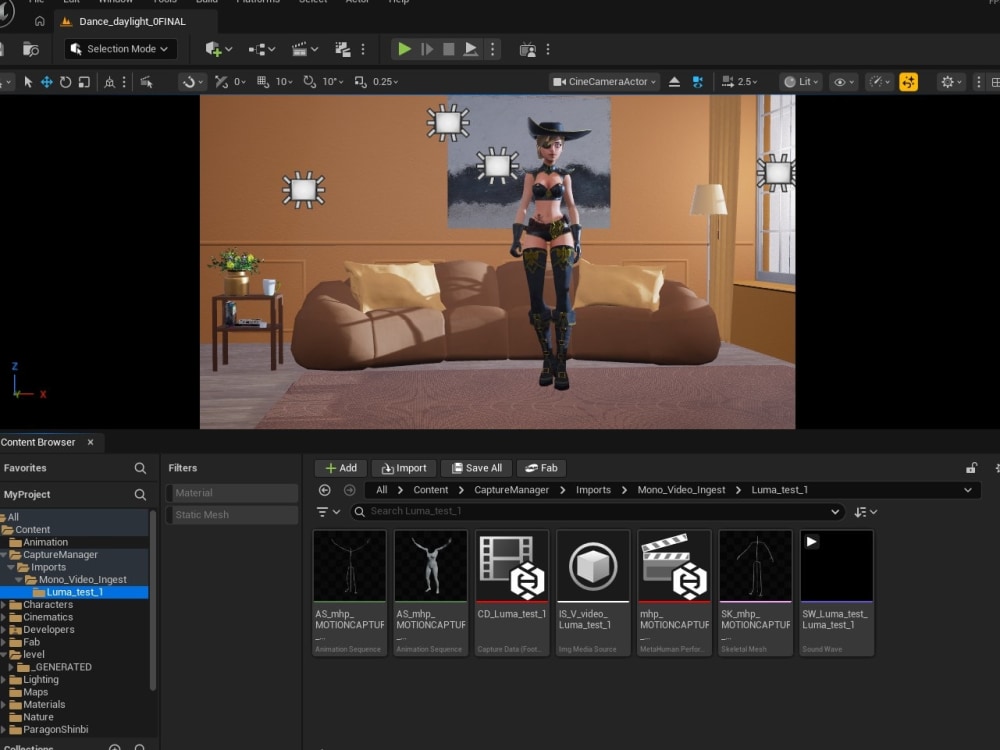Viewport: 1000px width, 750px height.
Task: Open the snapping magnet dropdown
Action: pos(192,82)
